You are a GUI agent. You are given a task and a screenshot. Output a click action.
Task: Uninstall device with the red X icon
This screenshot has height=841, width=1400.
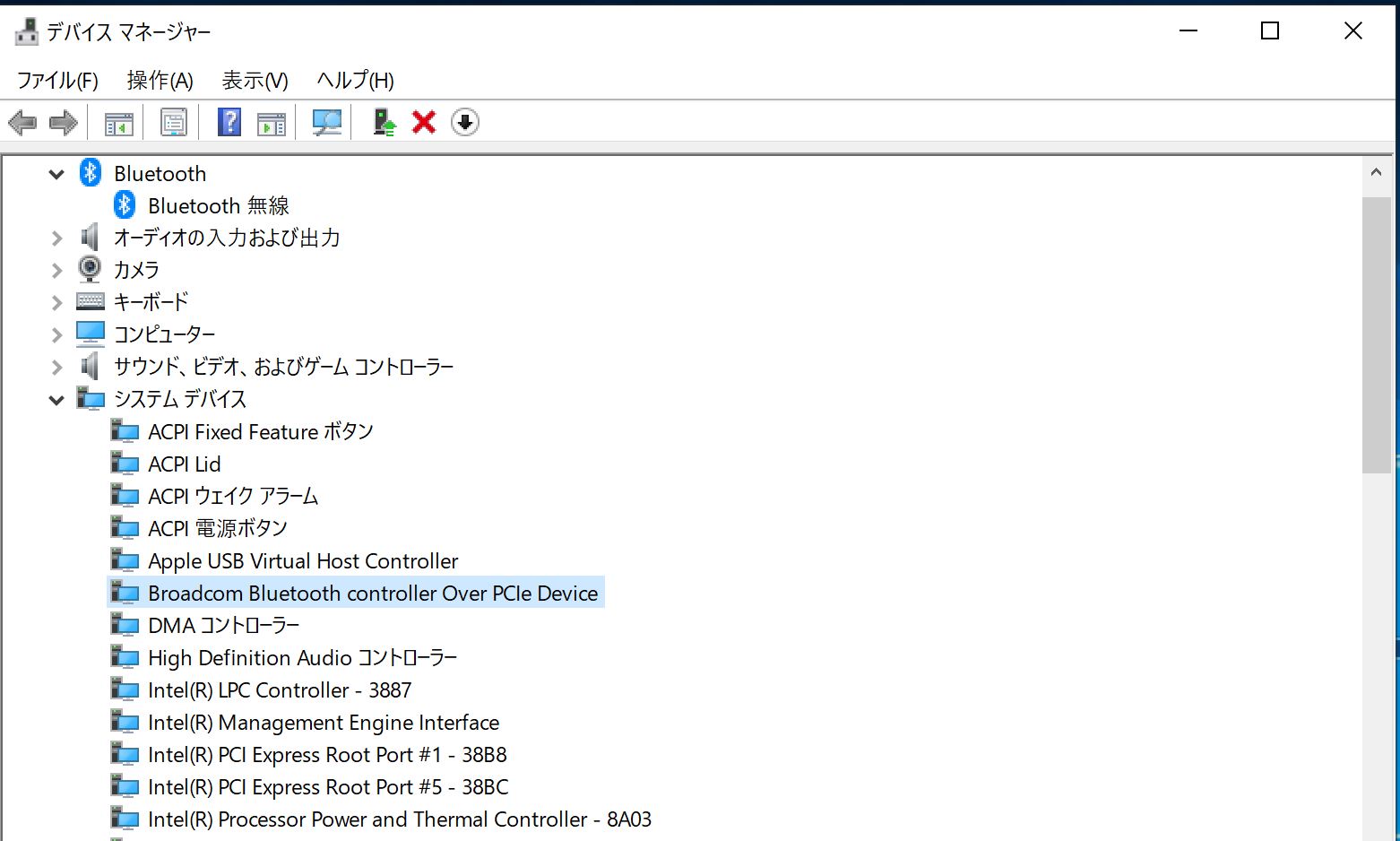coord(424,122)
